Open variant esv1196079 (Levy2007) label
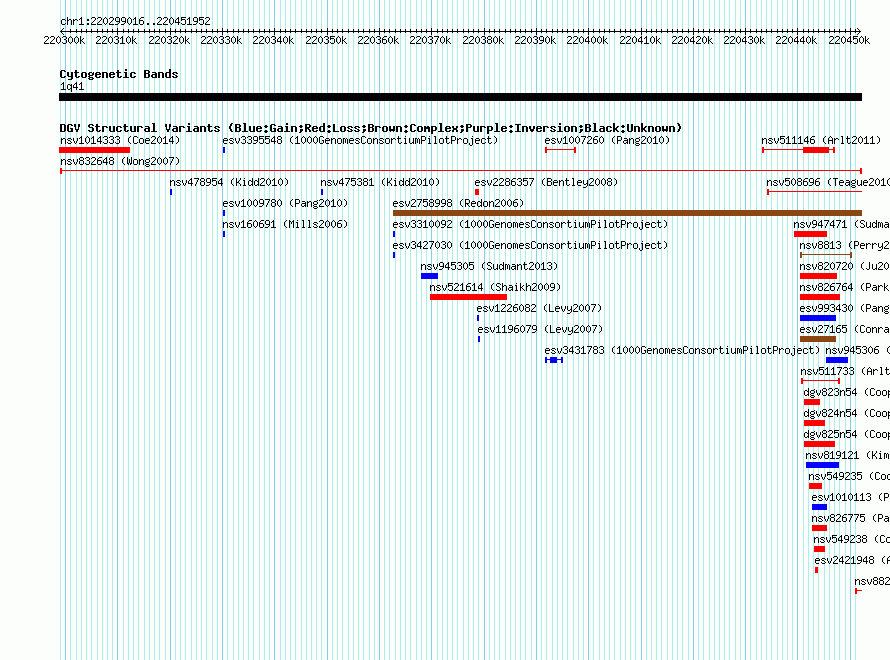This screenshot has width=890, height=660. 540,329
